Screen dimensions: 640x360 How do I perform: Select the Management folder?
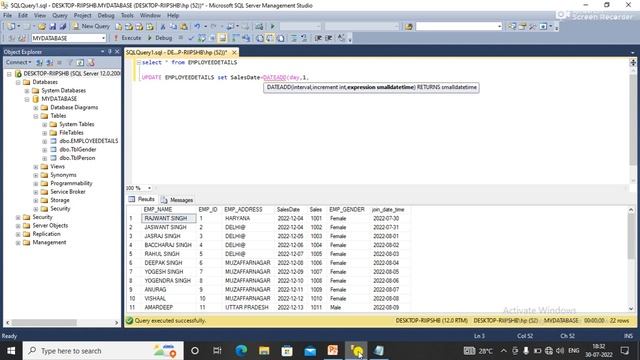click(49, 242)
